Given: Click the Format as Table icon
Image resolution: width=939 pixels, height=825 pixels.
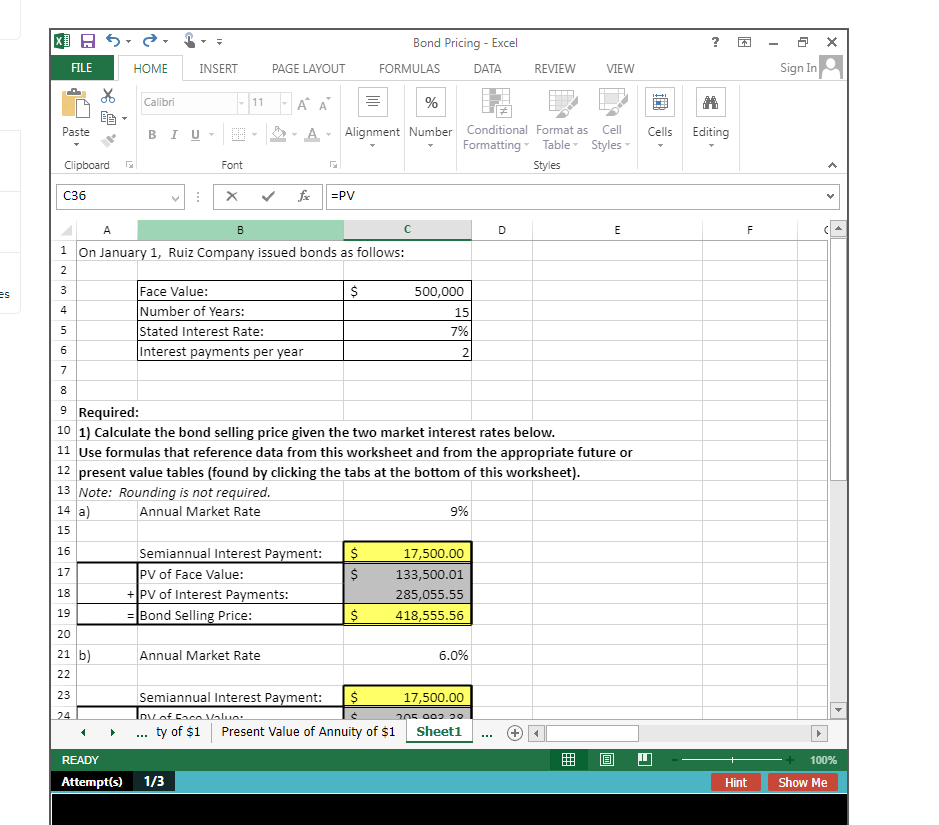Looking at the screenshot, I should click(x=561, y=118).
